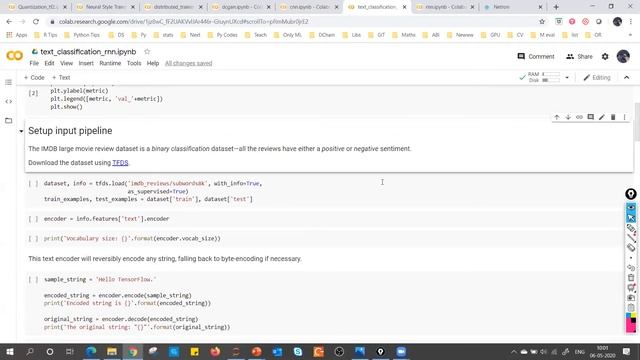
Task: Switch to the dcgan.ipynb browser tab
Action: click(x=241, y=7)
